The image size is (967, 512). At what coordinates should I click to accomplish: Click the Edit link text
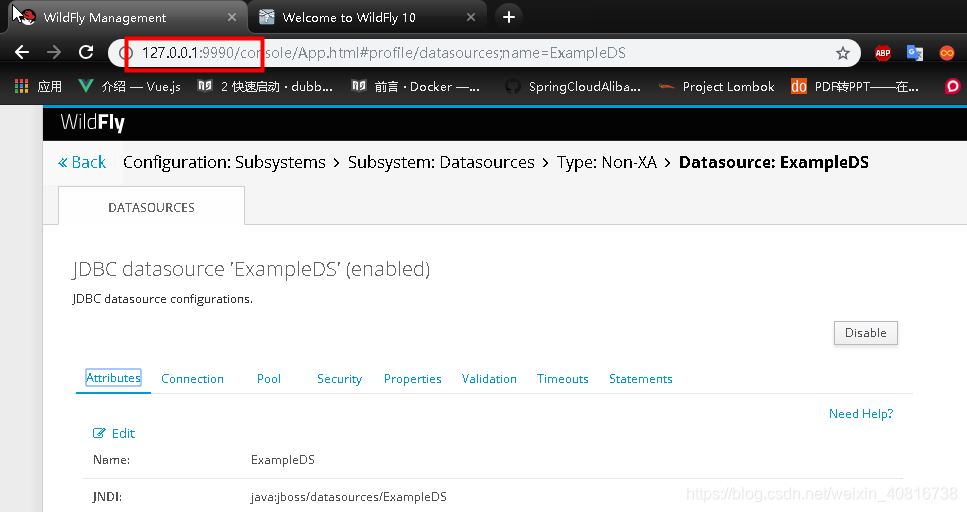pyautogui.click(x=123, y=433)
